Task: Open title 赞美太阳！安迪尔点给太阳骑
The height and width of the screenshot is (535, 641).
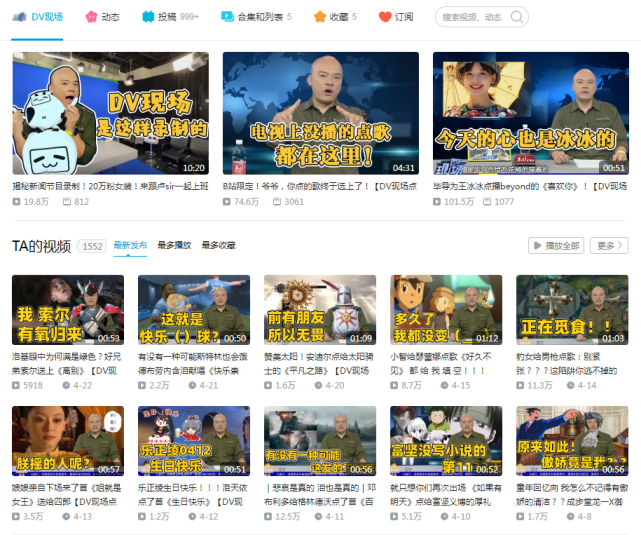Action: [319, 364]
